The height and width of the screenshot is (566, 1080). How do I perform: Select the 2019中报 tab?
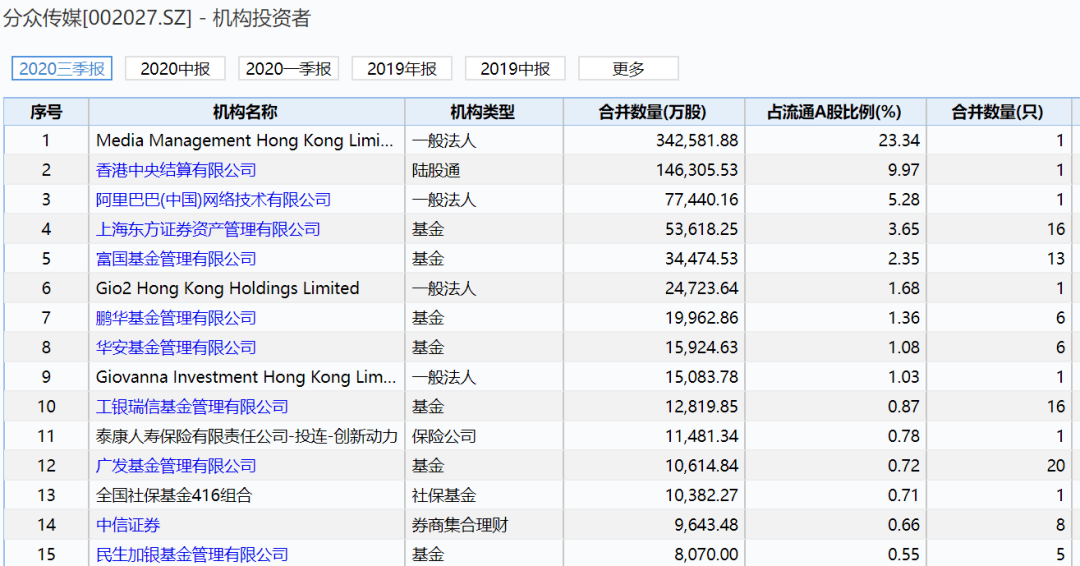point(515,69)
